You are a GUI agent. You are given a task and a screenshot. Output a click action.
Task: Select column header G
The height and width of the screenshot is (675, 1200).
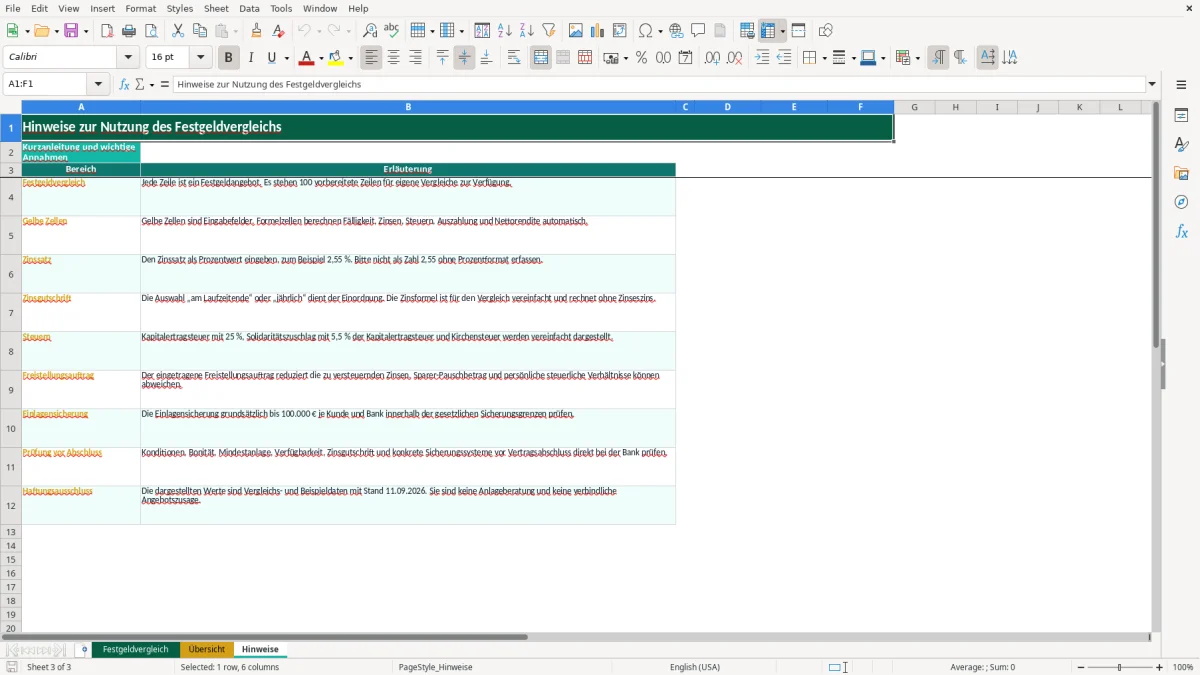[x=914, y=107]
